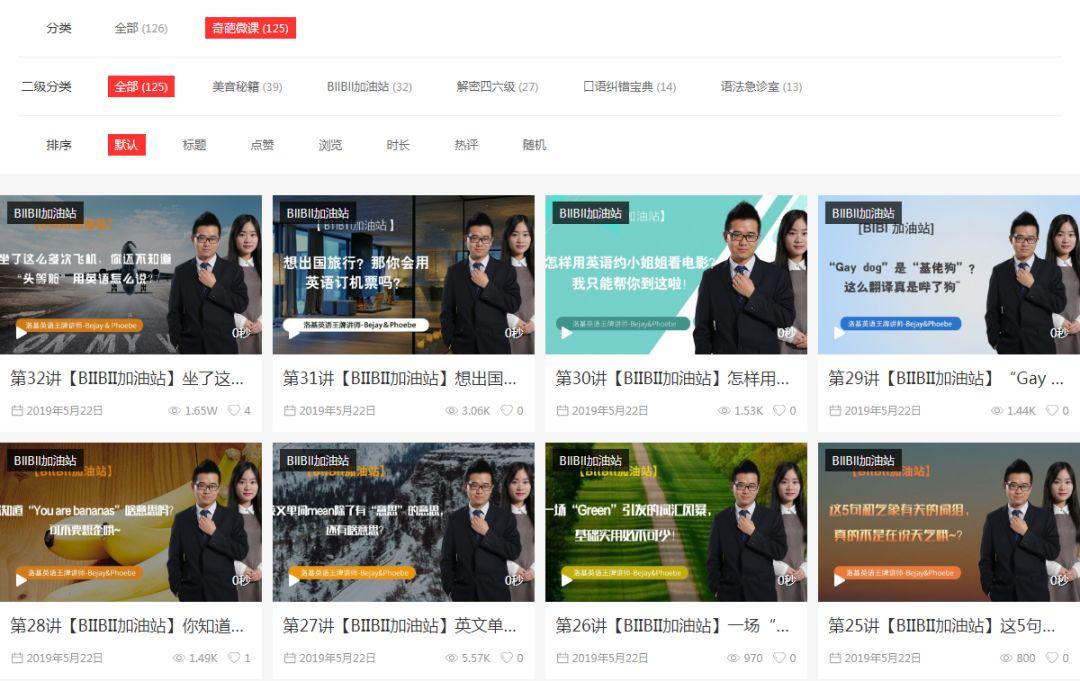Open title 第29讲【BIIBII加油站】"Gay...
The image size is (1080, 681).
pos(945,378)
